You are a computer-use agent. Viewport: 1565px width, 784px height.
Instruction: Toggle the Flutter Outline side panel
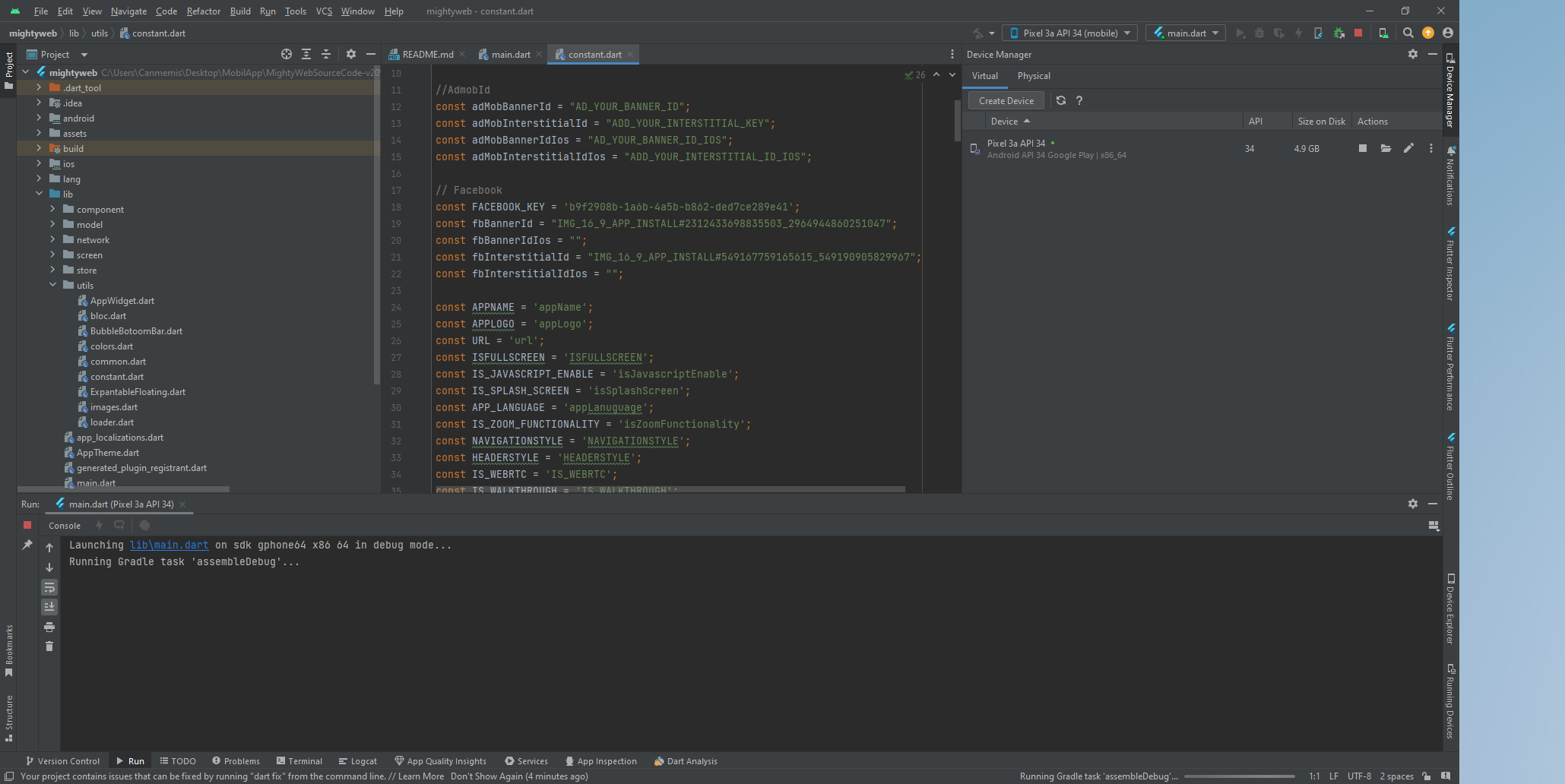pyautogui.click(x=1450, y=466)
